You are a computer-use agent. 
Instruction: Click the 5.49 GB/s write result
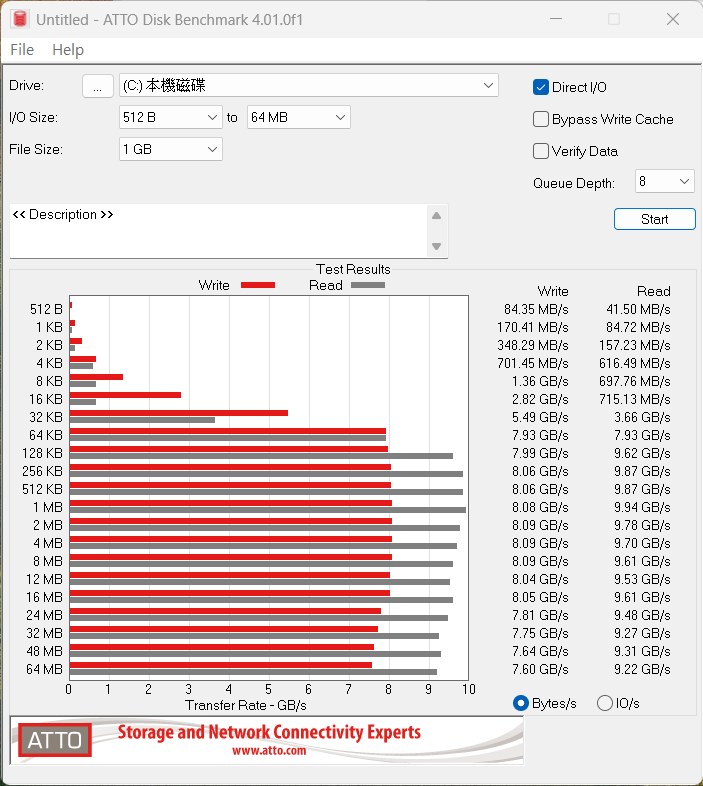click(540, 418)
